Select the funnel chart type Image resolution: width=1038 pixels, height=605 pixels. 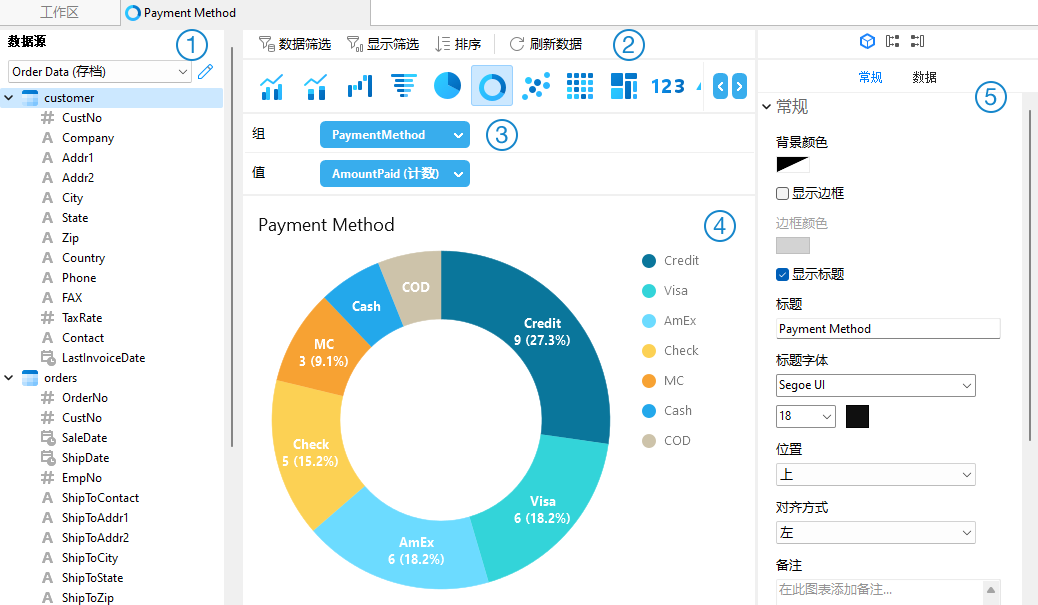403,87
